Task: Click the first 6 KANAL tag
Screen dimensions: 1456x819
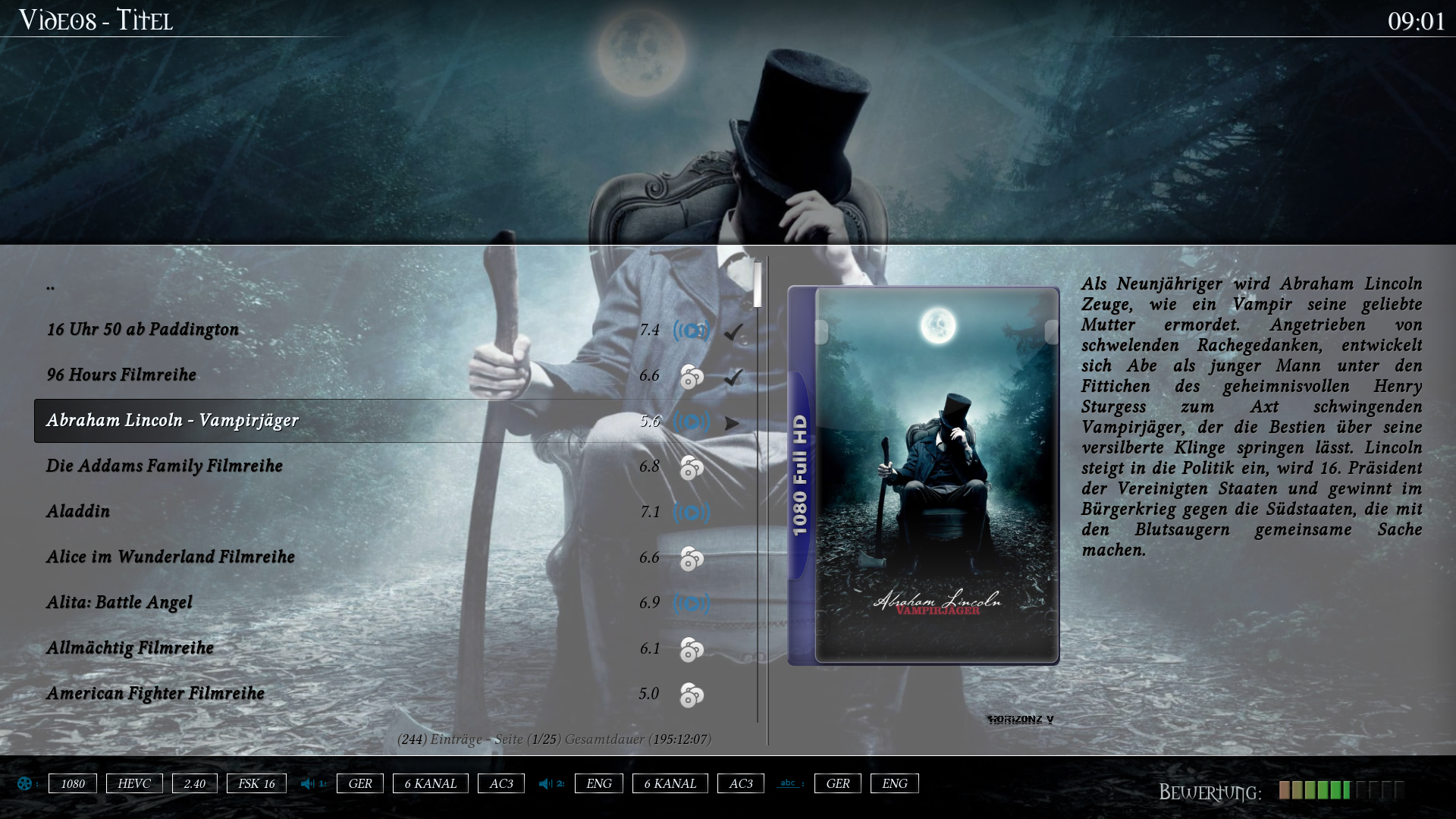Action: [x=431, y=783]
